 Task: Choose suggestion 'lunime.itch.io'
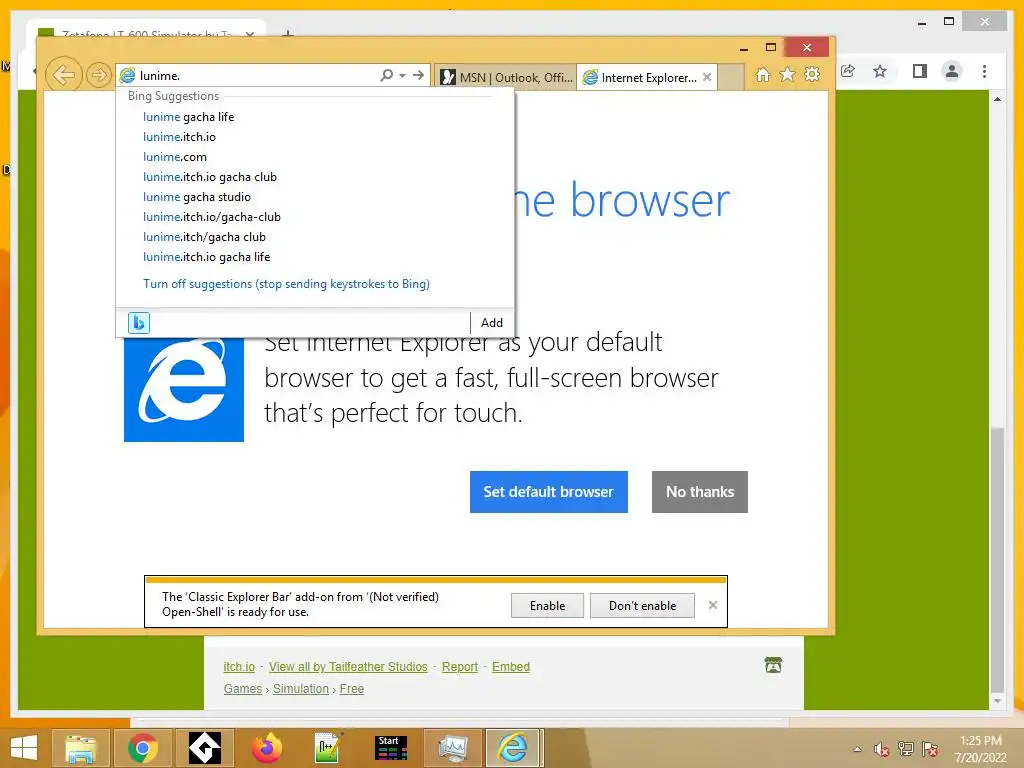[x=180, y=137]
